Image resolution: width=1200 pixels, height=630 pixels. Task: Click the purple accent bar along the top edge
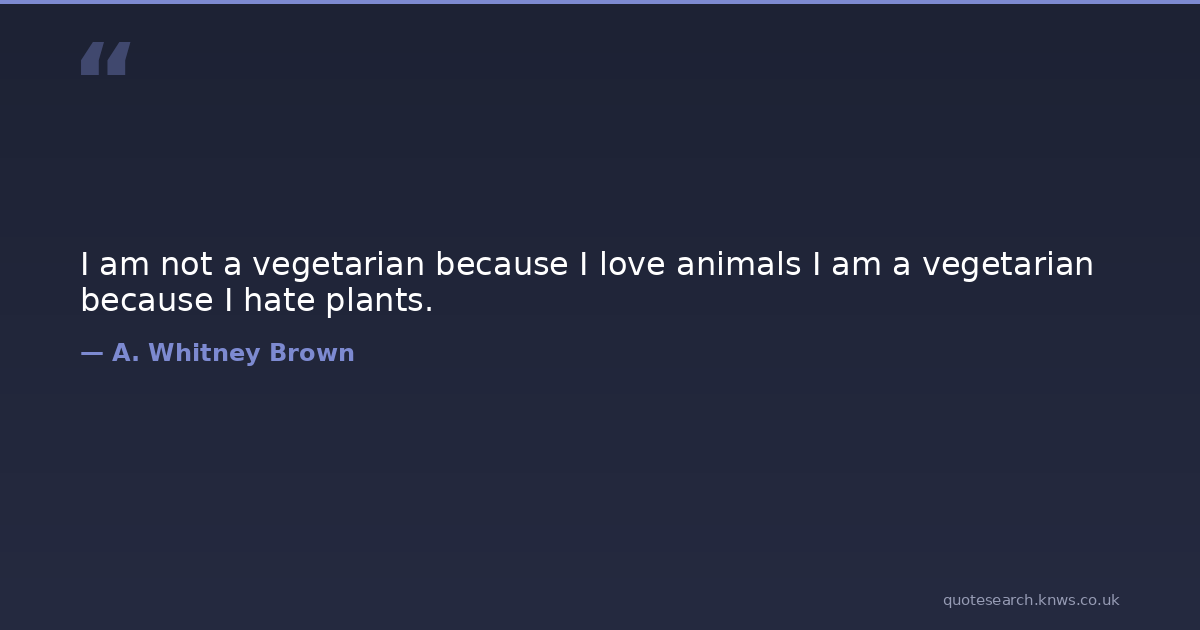click(600, 2)
